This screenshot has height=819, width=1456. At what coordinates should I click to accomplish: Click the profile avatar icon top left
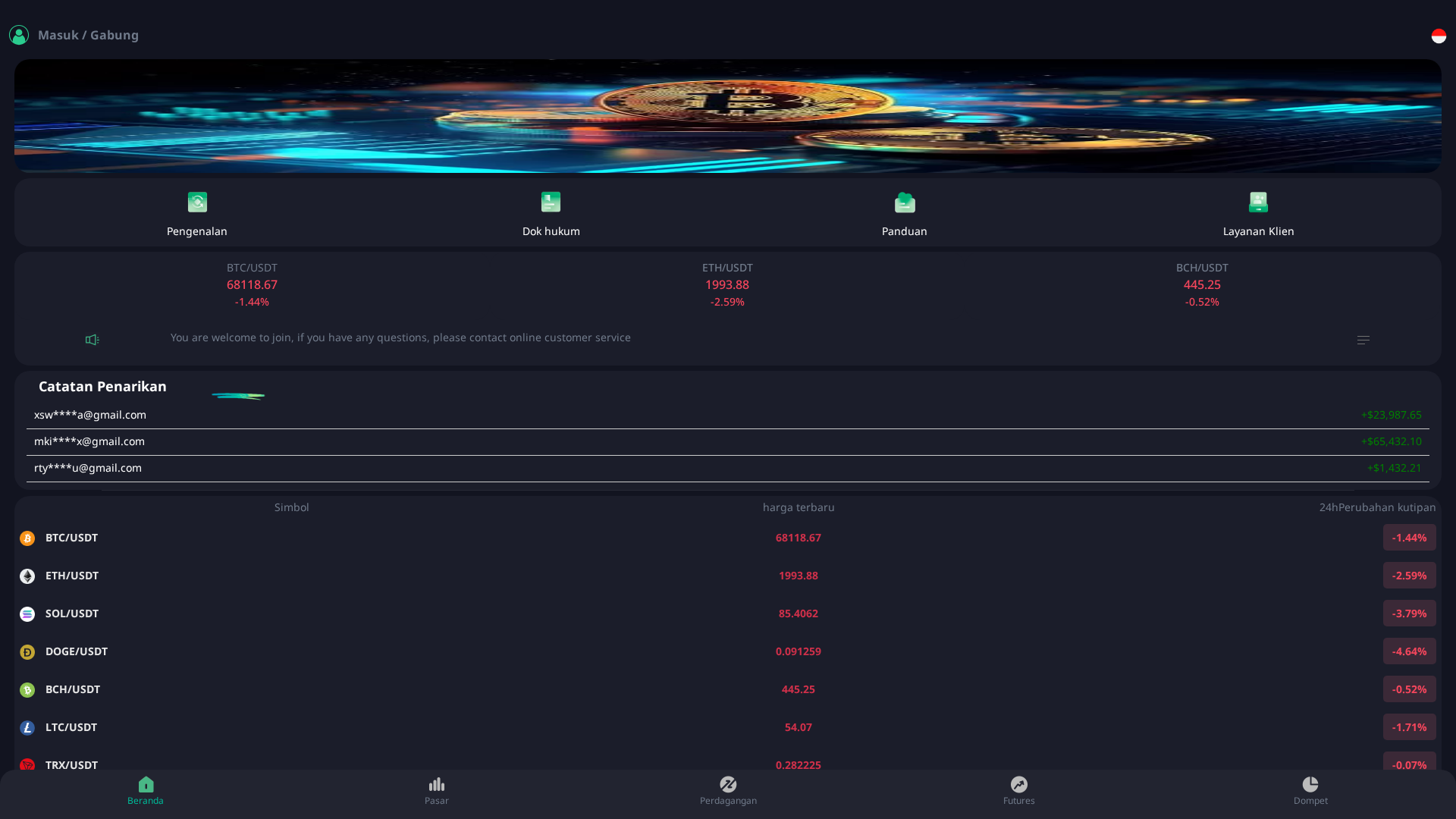(19, 35)
